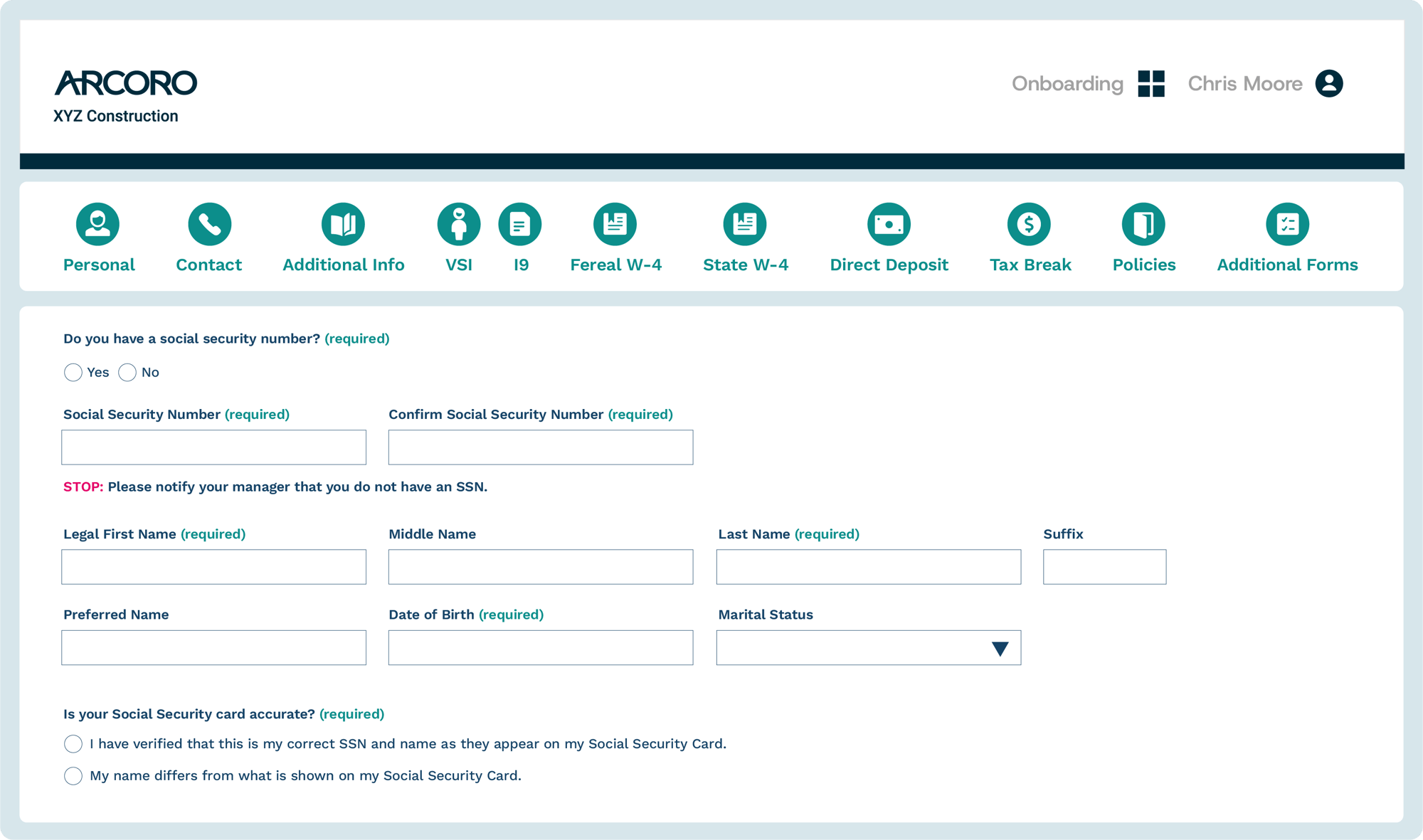Select the I9 document icon
Image resolution: width=1423 pixels, height=840 pixels.
click(x=520, y=224)
